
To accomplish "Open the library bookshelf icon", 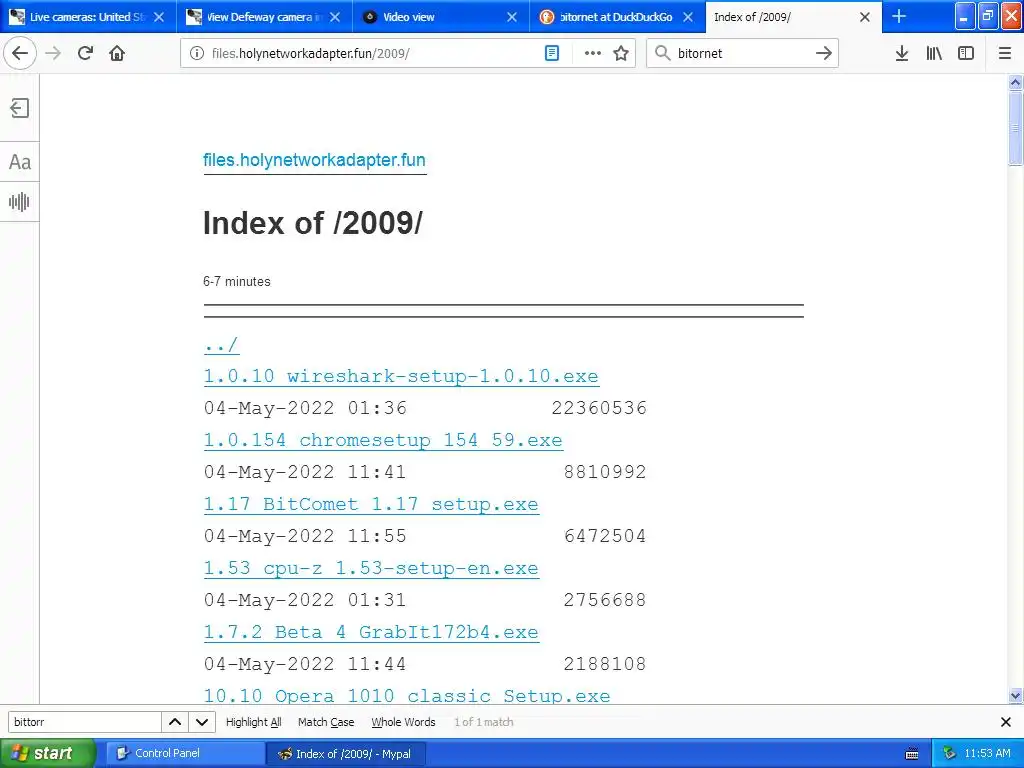I will tap(934, 54).
